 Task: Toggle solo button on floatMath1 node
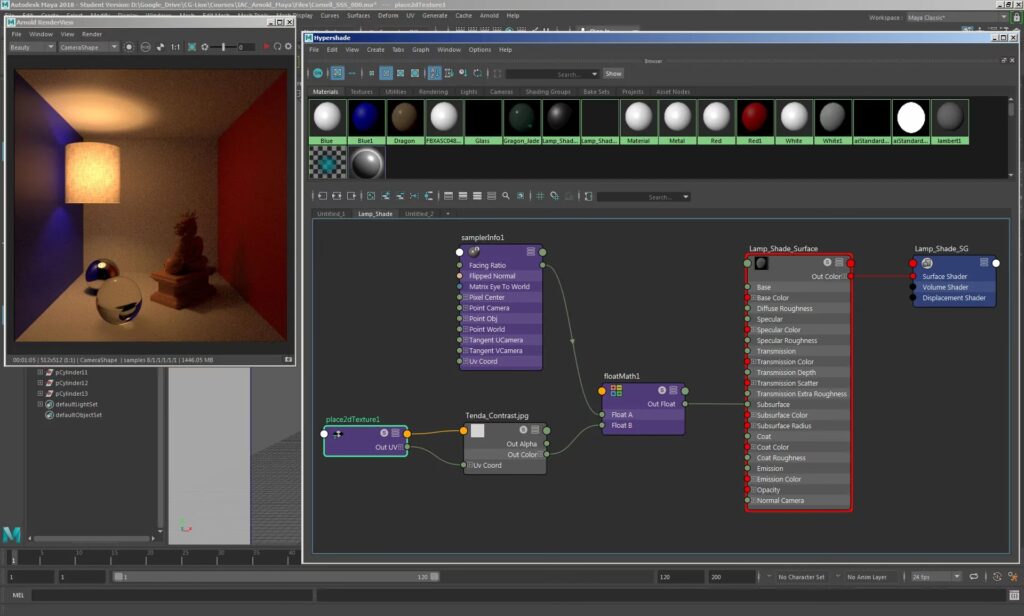pyautogui.click(x=662, y=390)
